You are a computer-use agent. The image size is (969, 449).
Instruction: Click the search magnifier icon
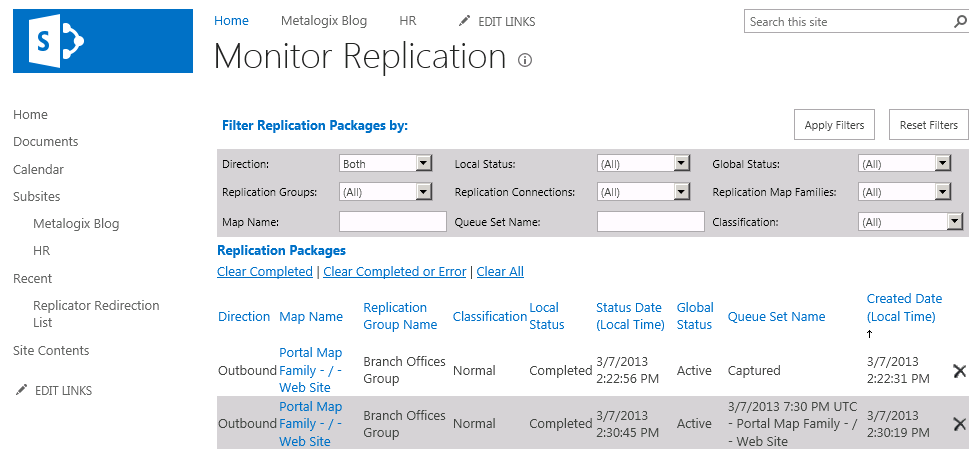point(959,22)
